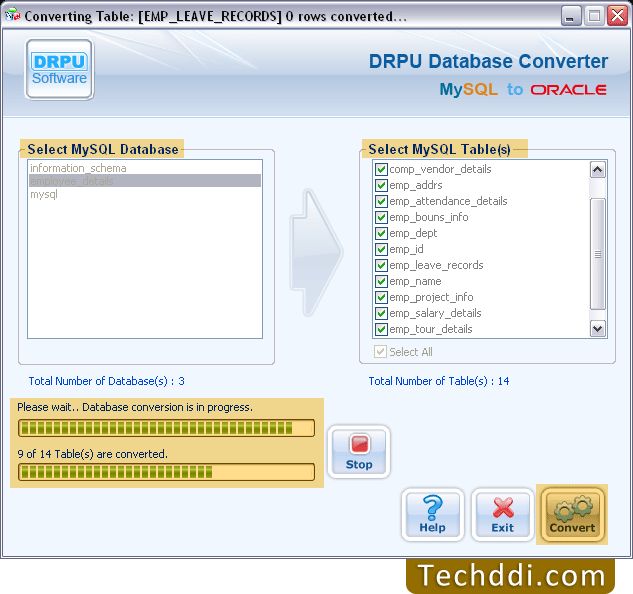Viewport: 633px width, 594px height.
Task: Click the table list scroll down arrow
Action: [x=597, y=328]
